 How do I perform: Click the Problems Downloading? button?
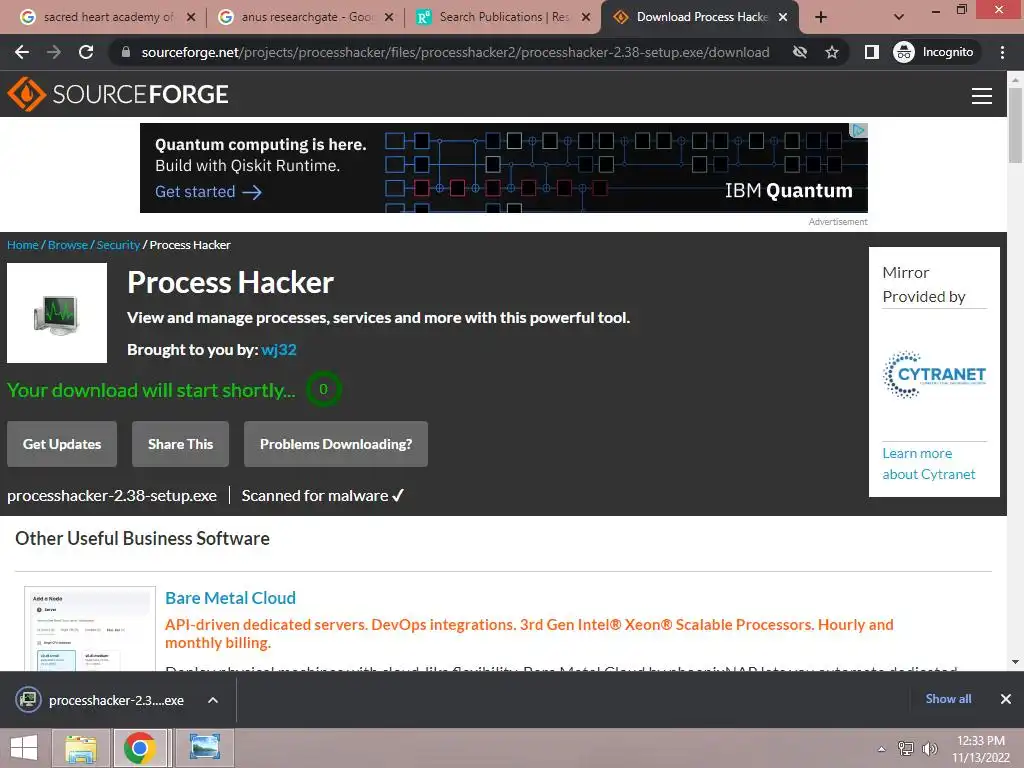(x=336, y=444)
